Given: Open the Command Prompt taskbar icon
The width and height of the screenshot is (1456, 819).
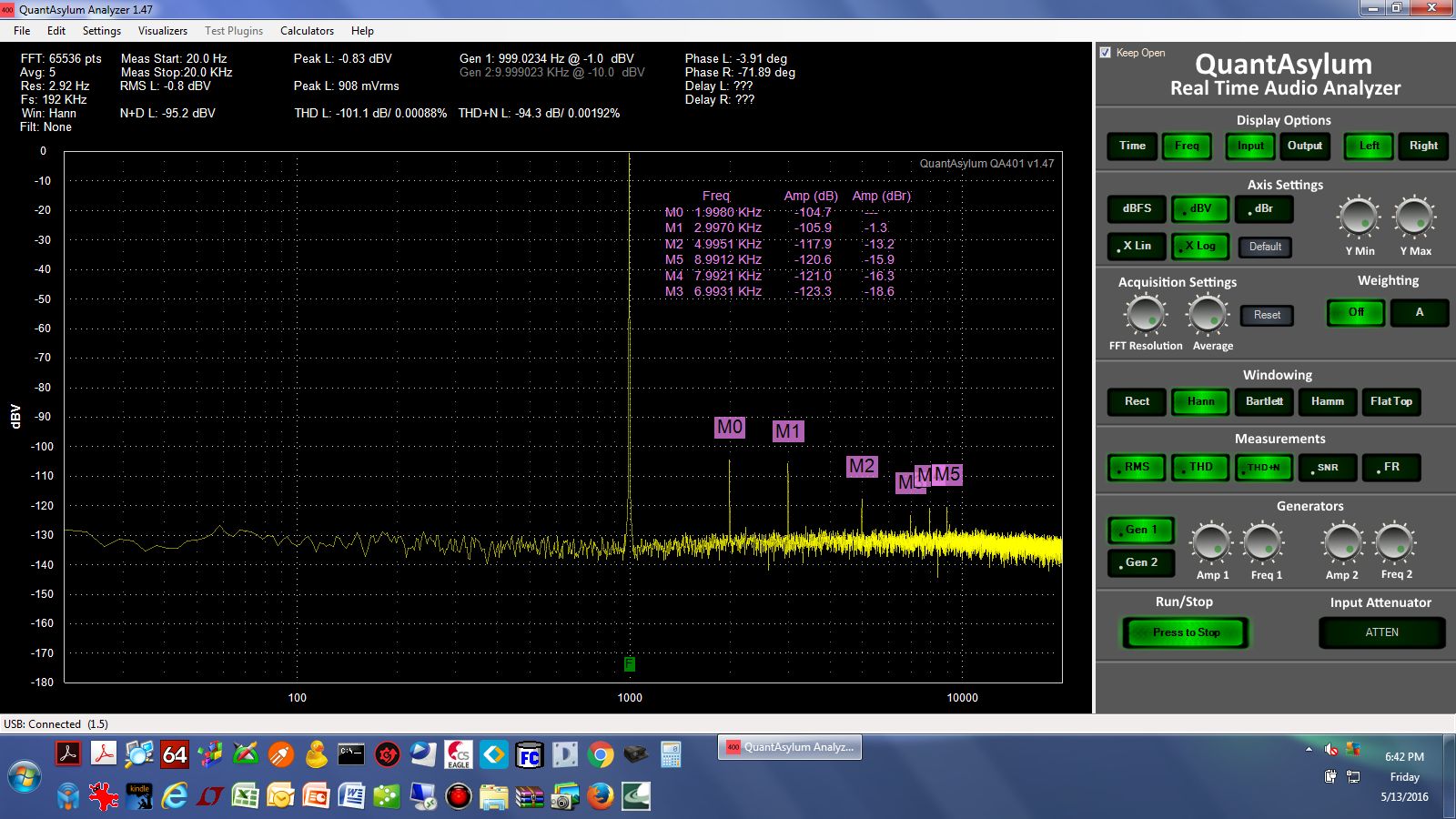Looking at the screenshot, I should pyautogui.click(x=351, y=754).
